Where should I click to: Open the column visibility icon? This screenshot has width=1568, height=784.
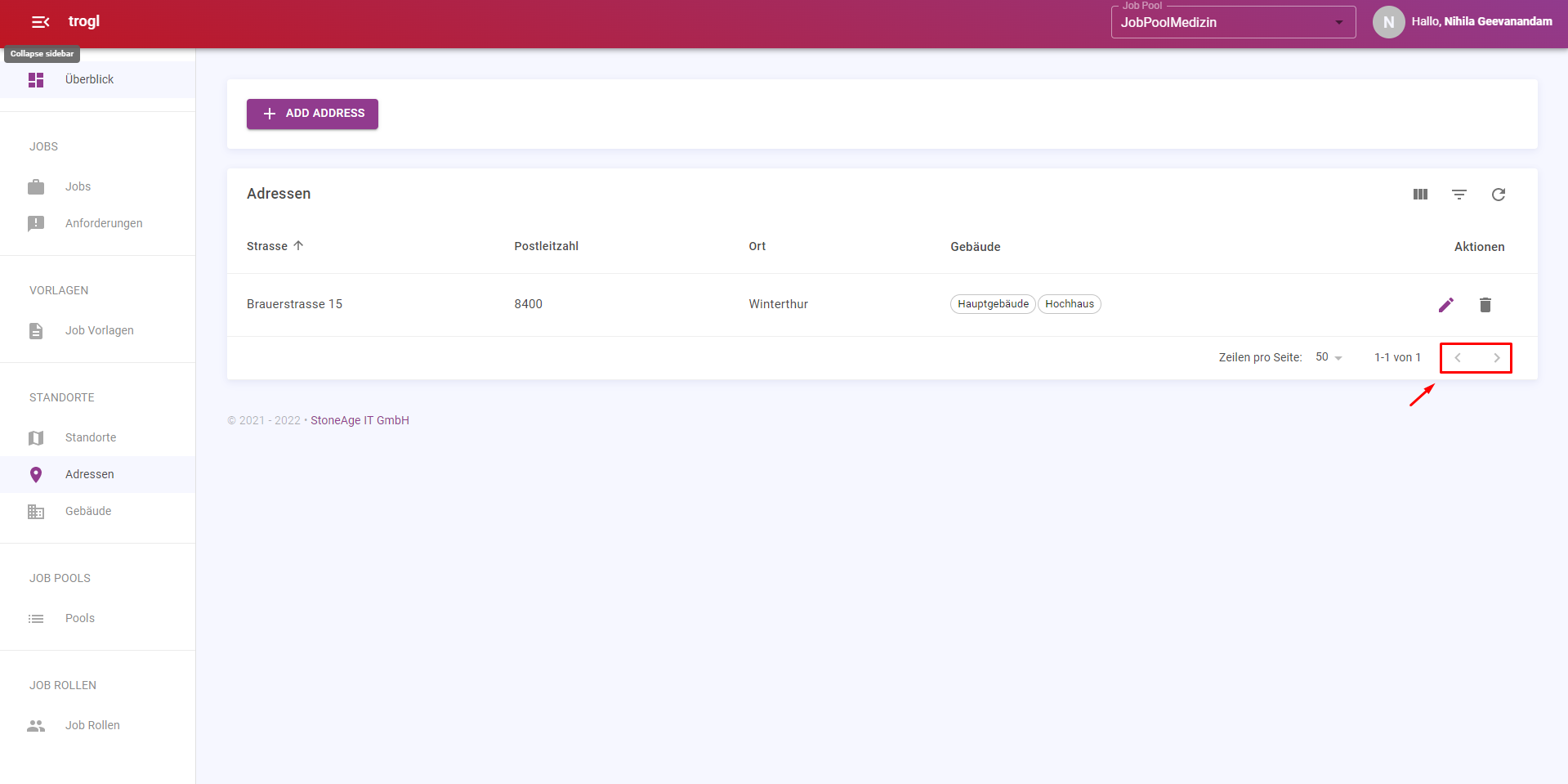[x=1420, y=194]
